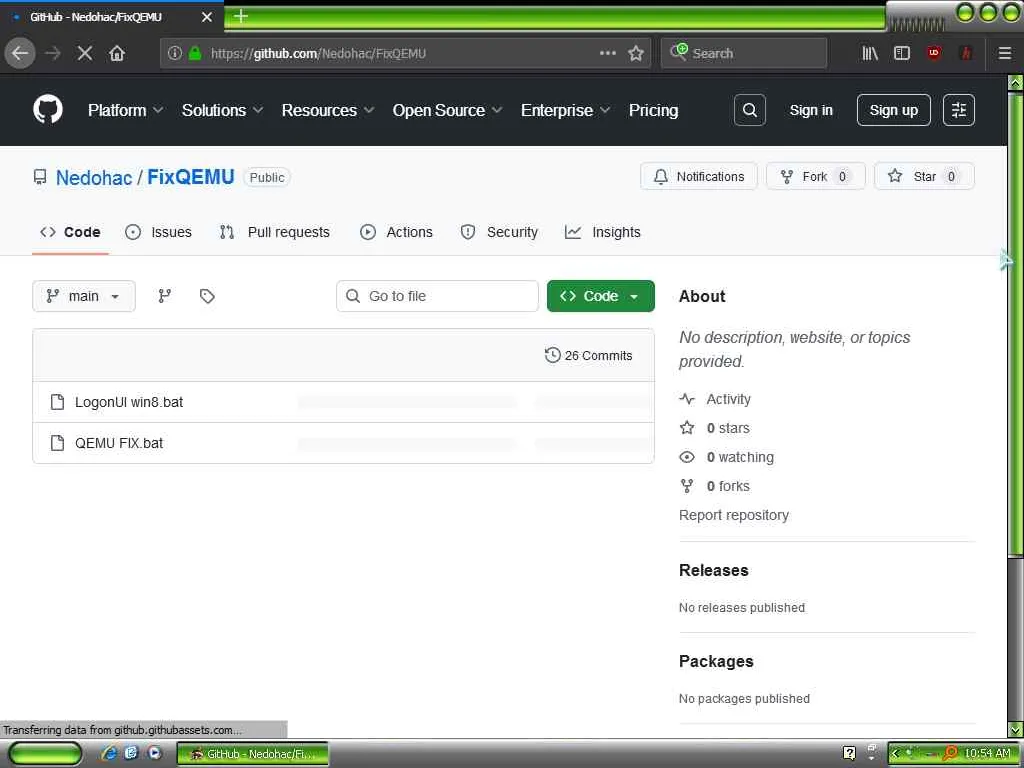
Task: Click the media player quick launch icon
Action: pos(154,753)
